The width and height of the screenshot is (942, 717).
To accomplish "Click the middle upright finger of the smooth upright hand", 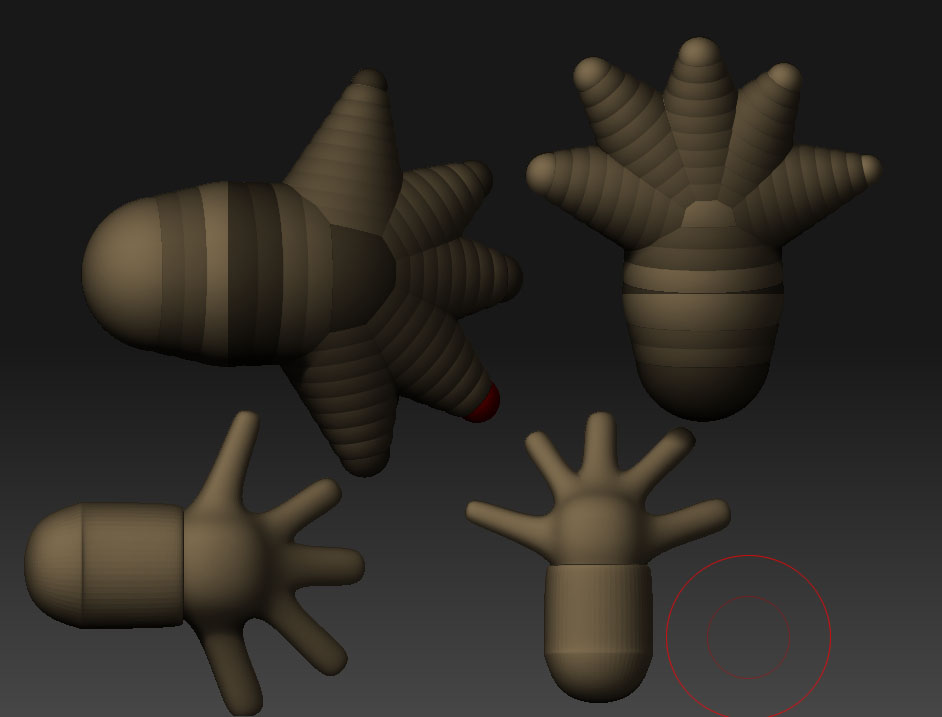I will 600,444.
